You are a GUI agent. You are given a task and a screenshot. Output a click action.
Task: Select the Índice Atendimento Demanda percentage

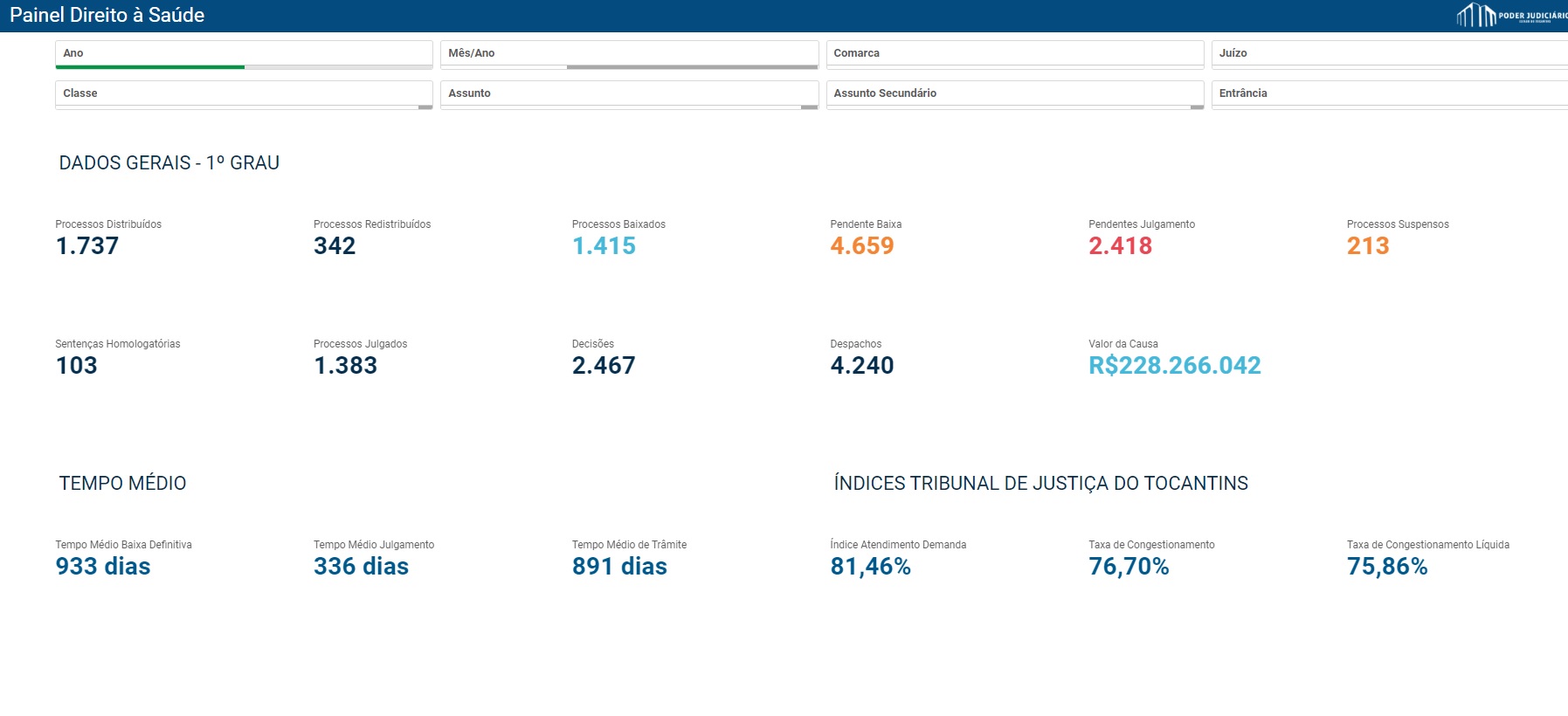870,567
